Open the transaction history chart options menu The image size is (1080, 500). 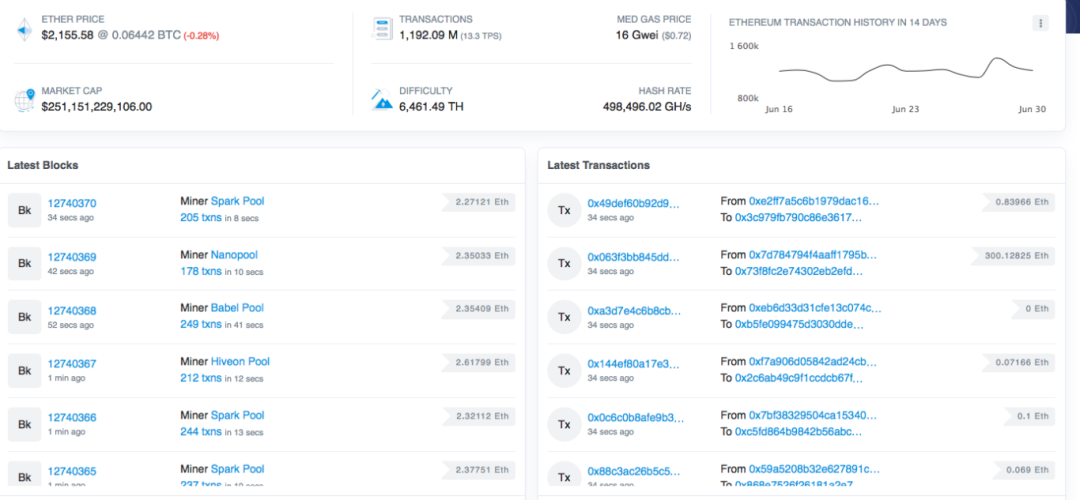[1040, 23]
